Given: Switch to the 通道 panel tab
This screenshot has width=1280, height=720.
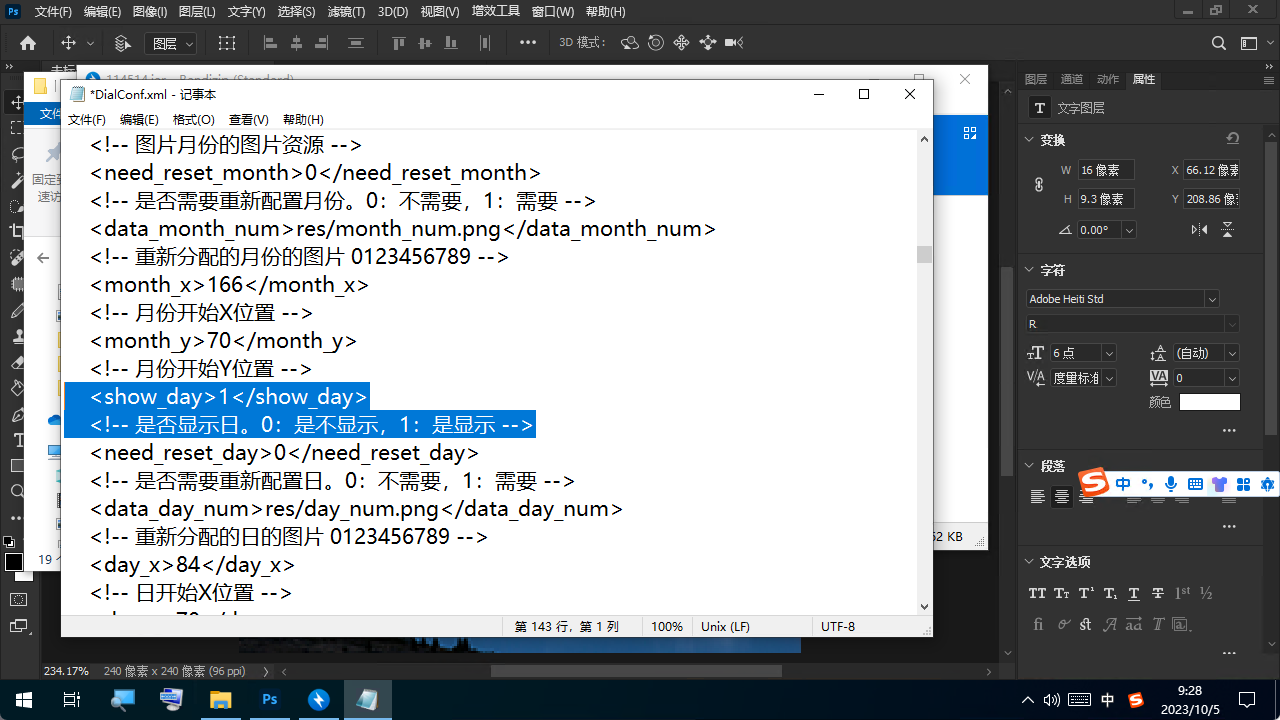Looking at the screenshot, I should coord(1071,79).
